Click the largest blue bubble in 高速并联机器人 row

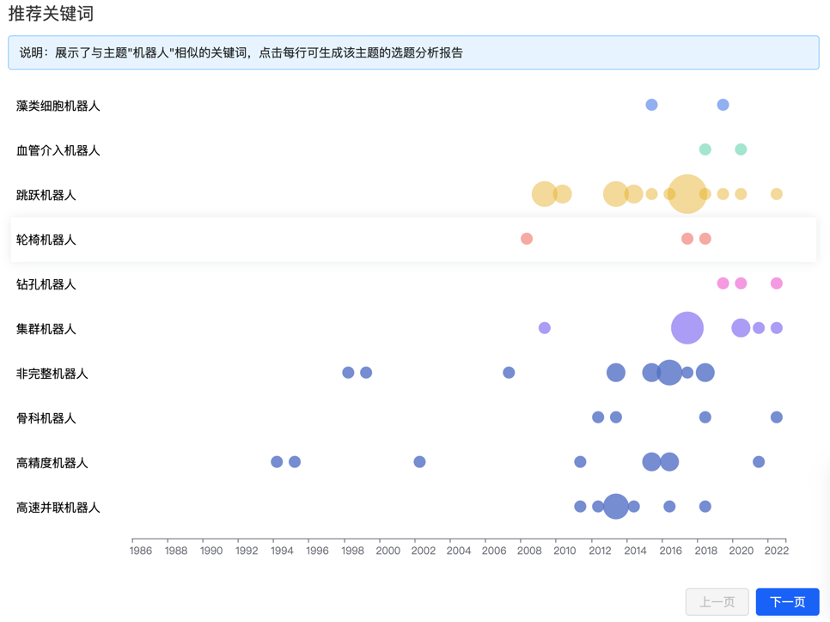[x=616, y=506]
